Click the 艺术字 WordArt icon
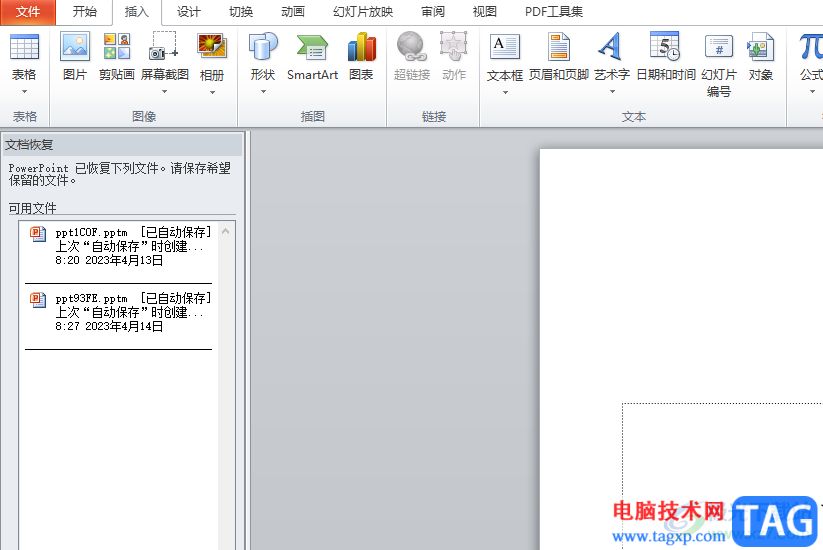This screenshot has height=550, width=823. tap(611, 46)
